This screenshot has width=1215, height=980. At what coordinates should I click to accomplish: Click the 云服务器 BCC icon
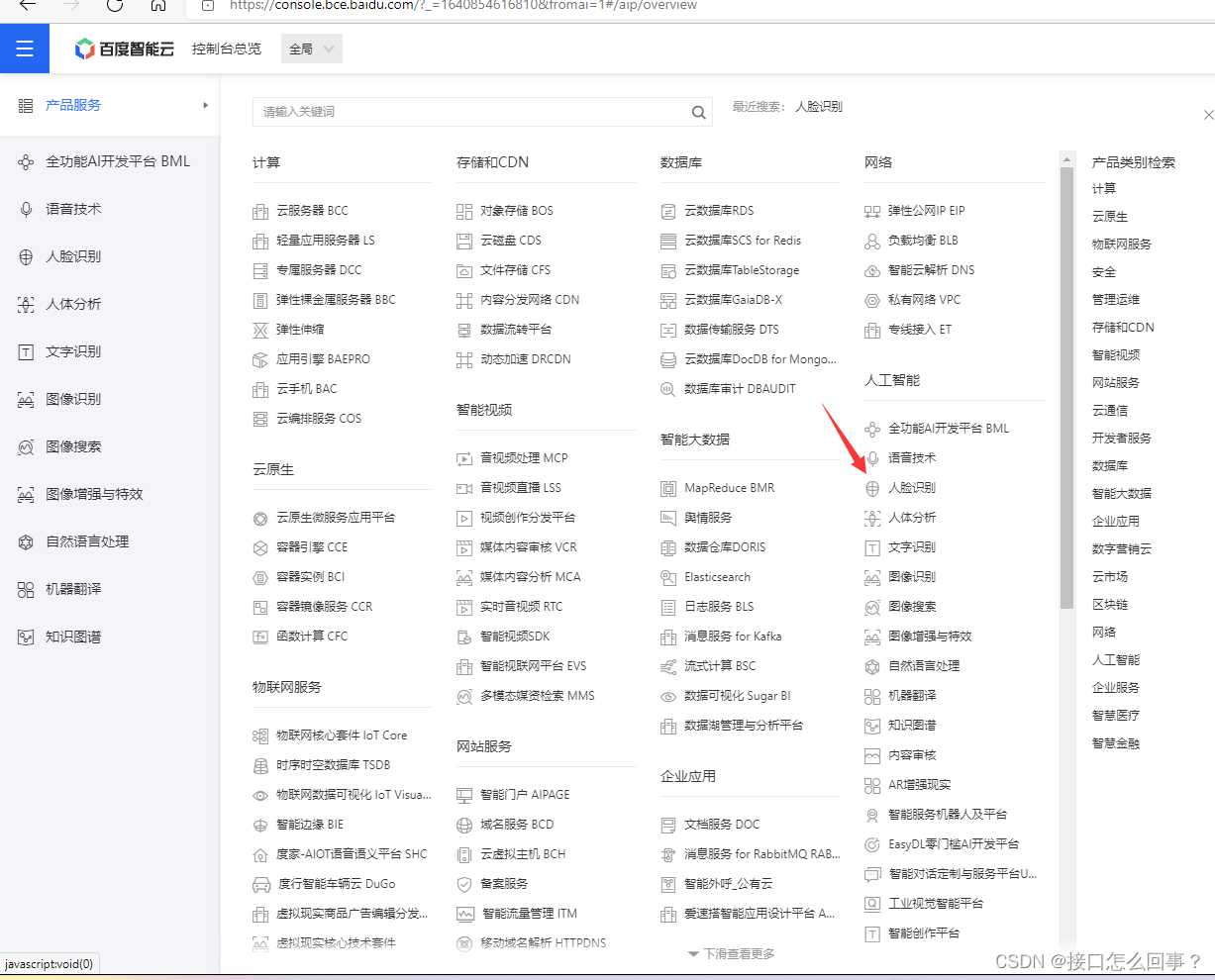tap(260, 211)
